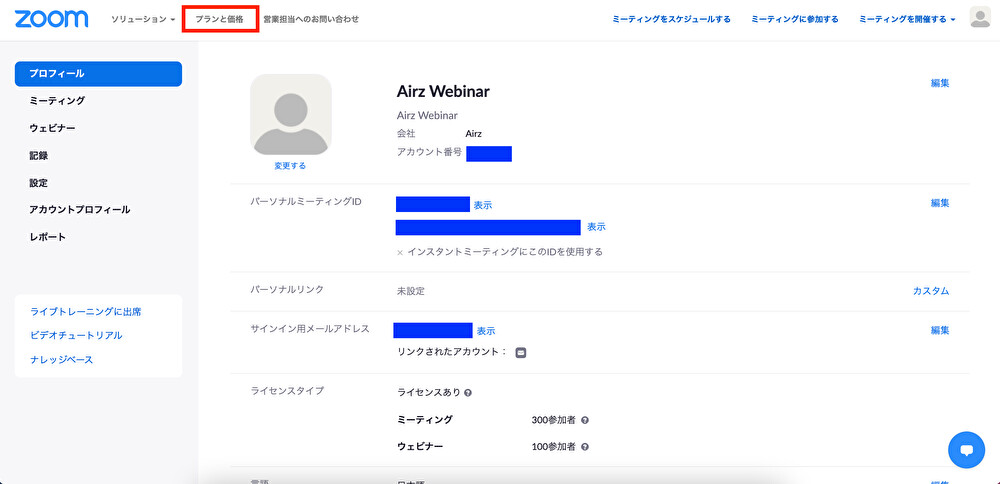Expand the ミーティングを開催する dropdown
The height and width of the screenshot is (484, 1000).
click(907, 19)
